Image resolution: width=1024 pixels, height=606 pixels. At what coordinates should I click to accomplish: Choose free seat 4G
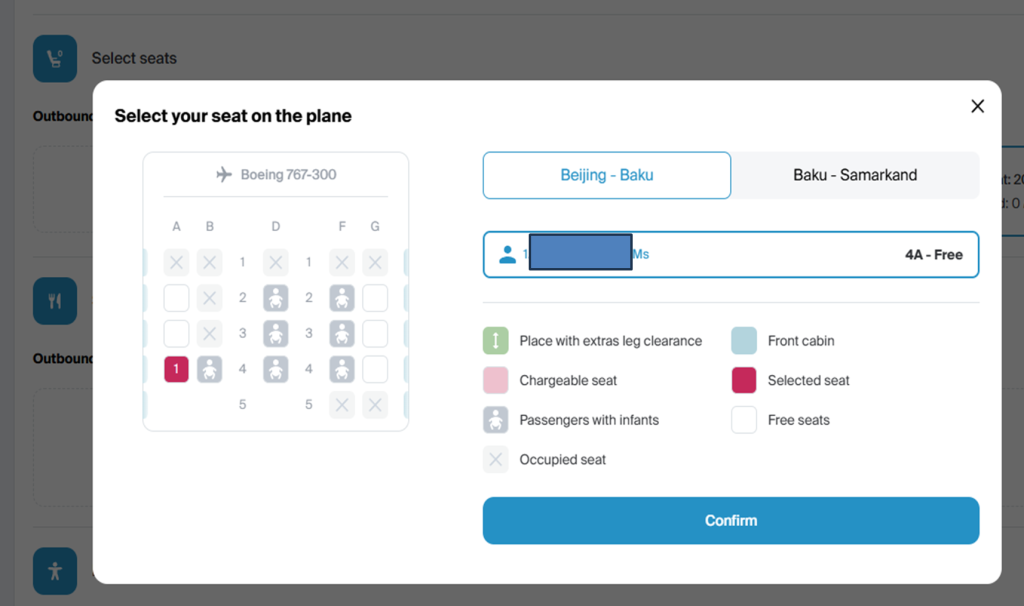coord(375,370)
